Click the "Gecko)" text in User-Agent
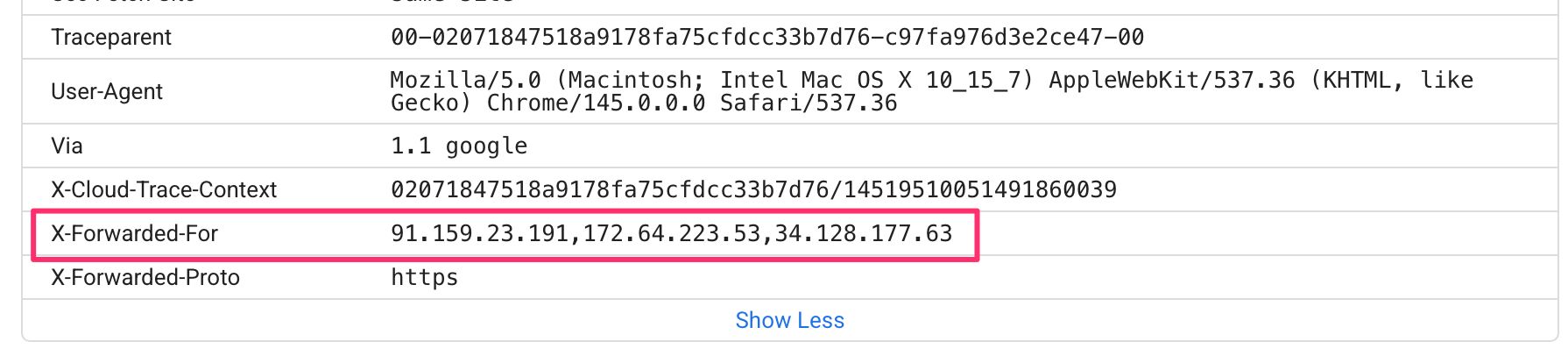 coord(431,103)
